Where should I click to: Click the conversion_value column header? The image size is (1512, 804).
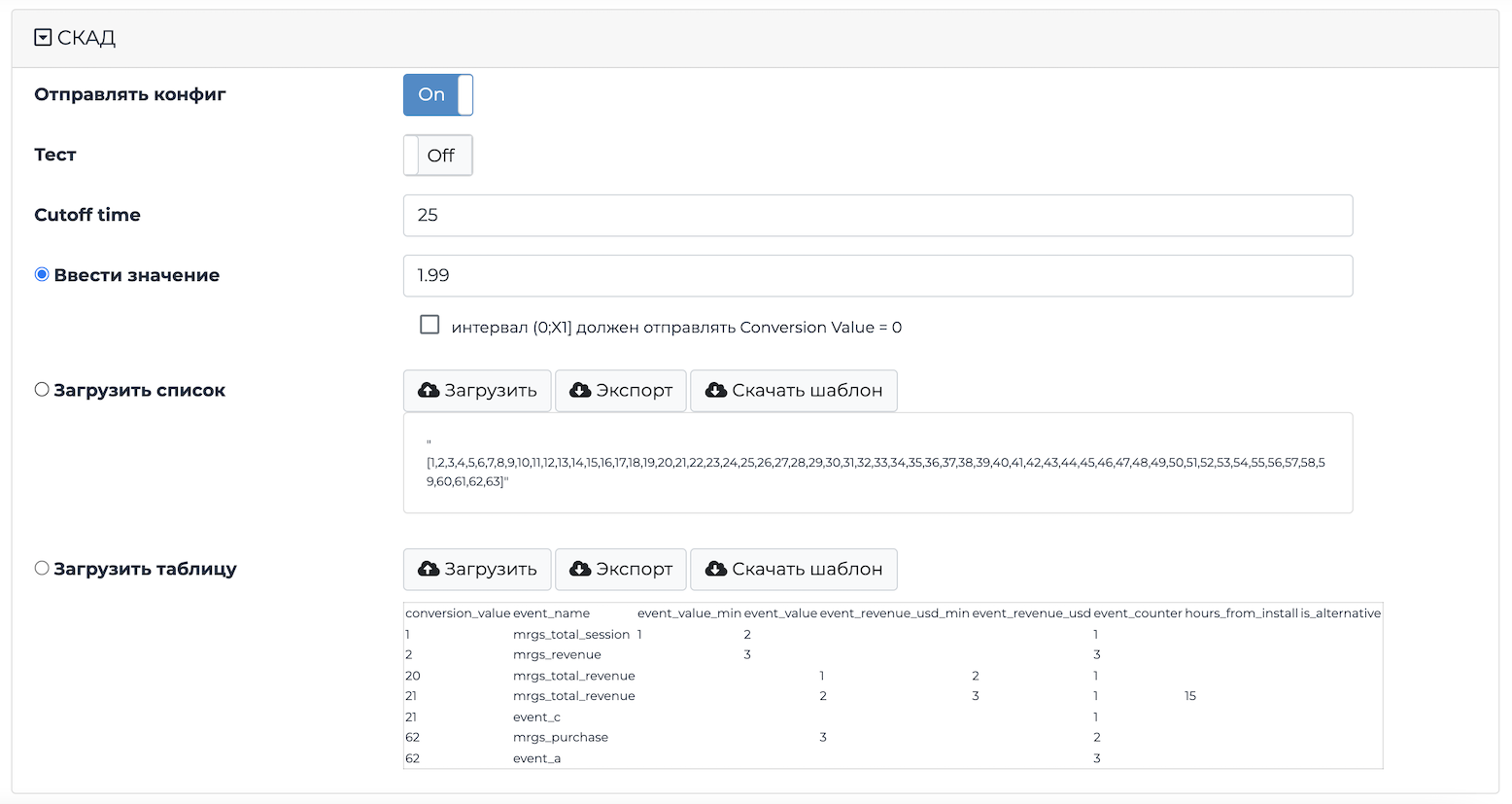[457, 613]
